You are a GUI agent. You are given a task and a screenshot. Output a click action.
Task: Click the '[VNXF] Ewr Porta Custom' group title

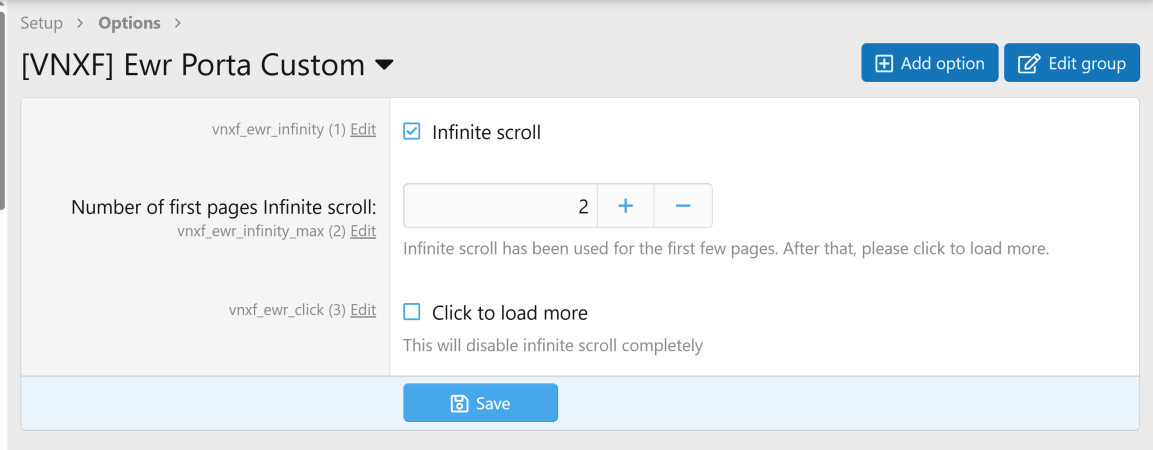[193, 65]
